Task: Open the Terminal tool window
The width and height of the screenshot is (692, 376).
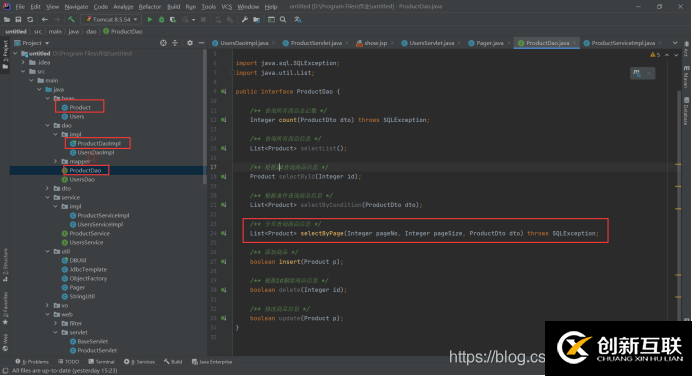Action: tap(102, 362)
